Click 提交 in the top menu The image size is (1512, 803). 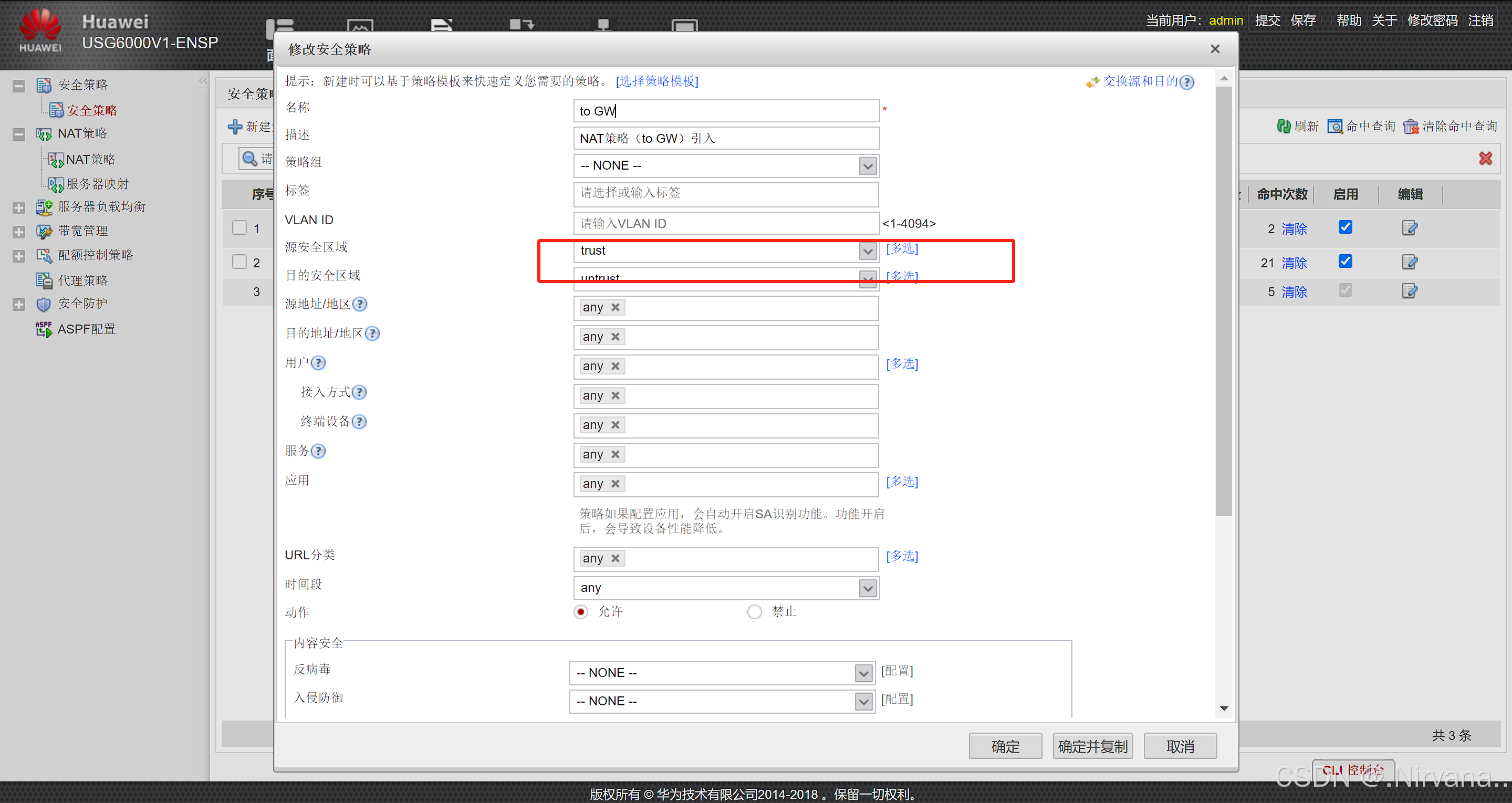coord(1267,20)
